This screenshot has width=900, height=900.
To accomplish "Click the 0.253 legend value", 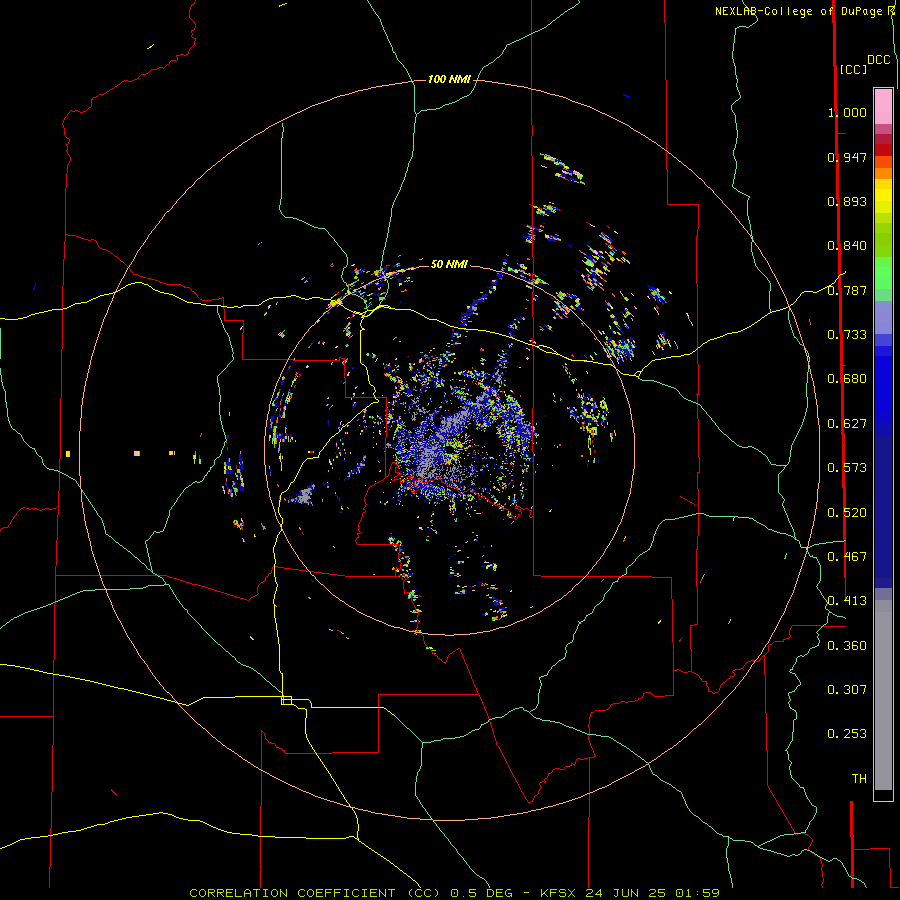I will (x=847, y=734).
